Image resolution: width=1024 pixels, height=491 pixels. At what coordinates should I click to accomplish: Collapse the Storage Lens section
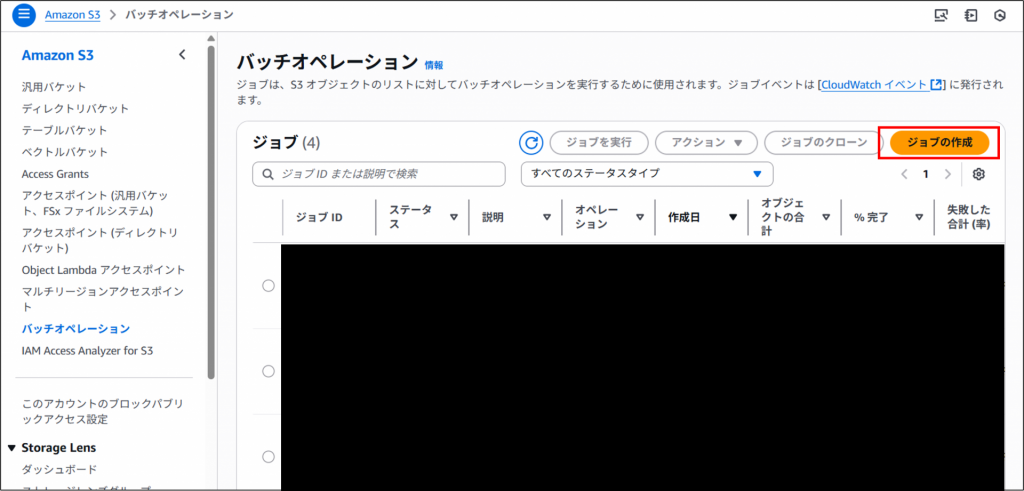click(12, 448)
